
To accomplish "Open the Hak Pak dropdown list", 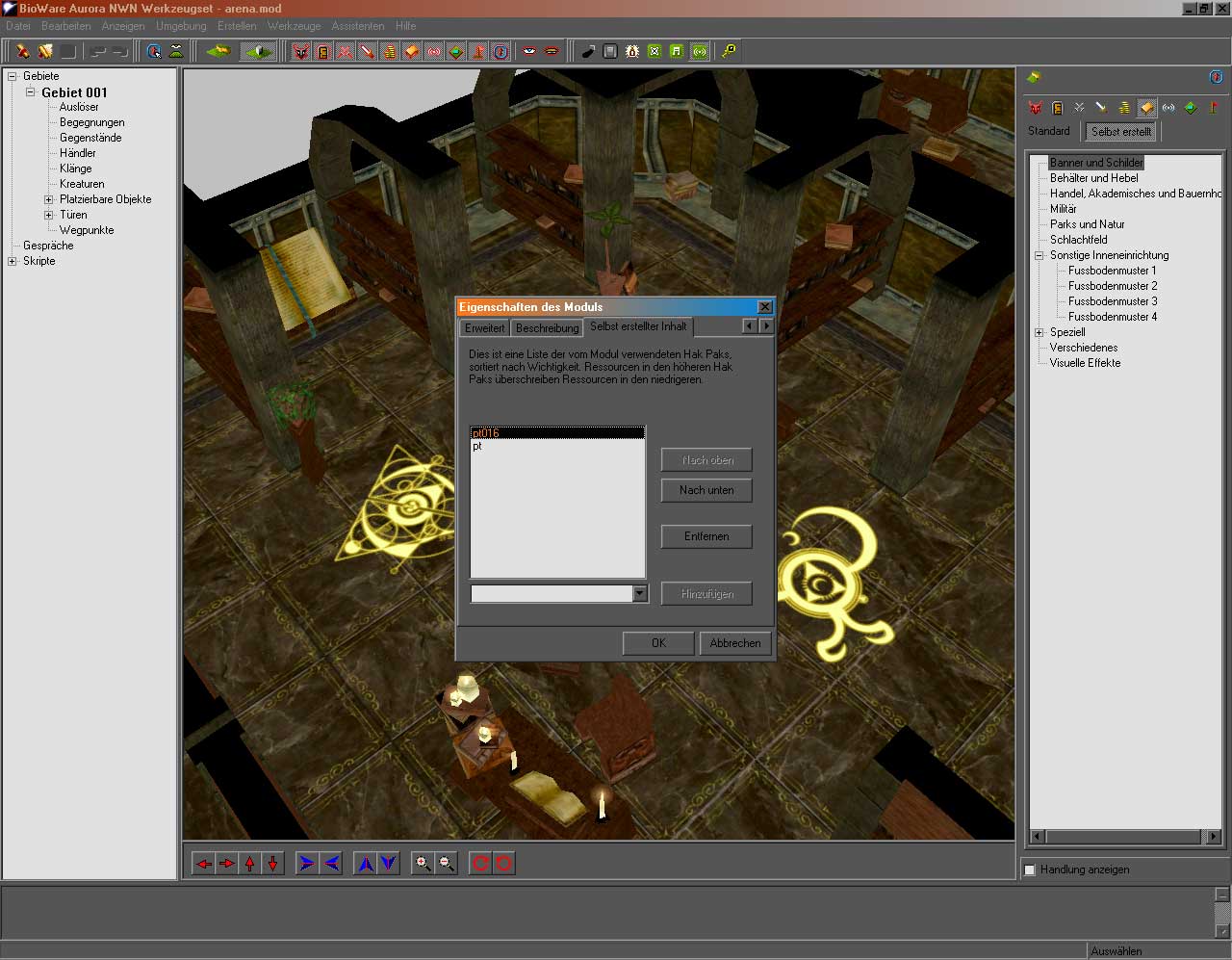I will [x=640, y=594].
